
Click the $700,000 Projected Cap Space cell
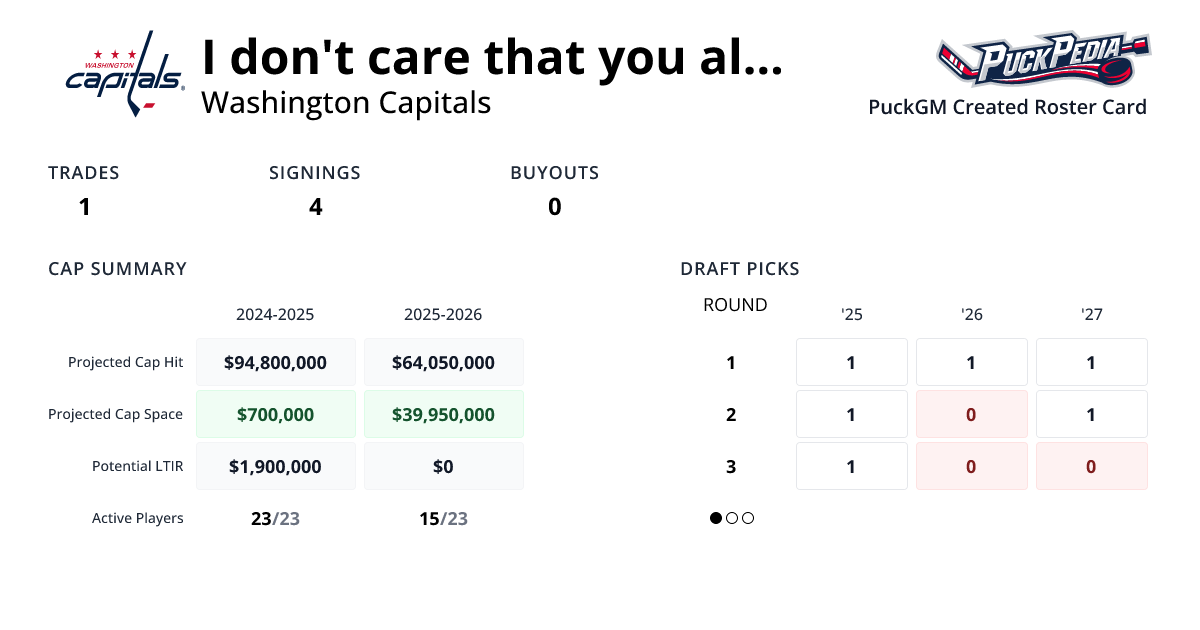276,414
